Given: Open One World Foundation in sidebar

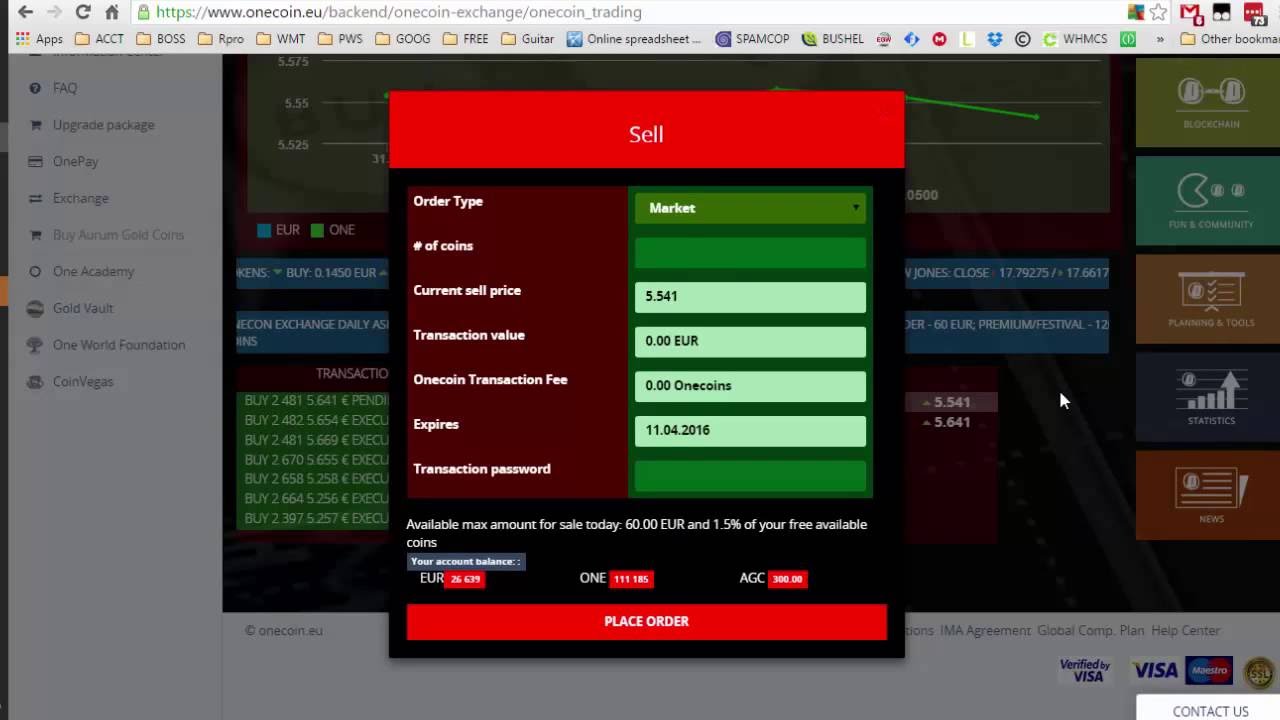Looking at the screenshot, I should 119,345.
